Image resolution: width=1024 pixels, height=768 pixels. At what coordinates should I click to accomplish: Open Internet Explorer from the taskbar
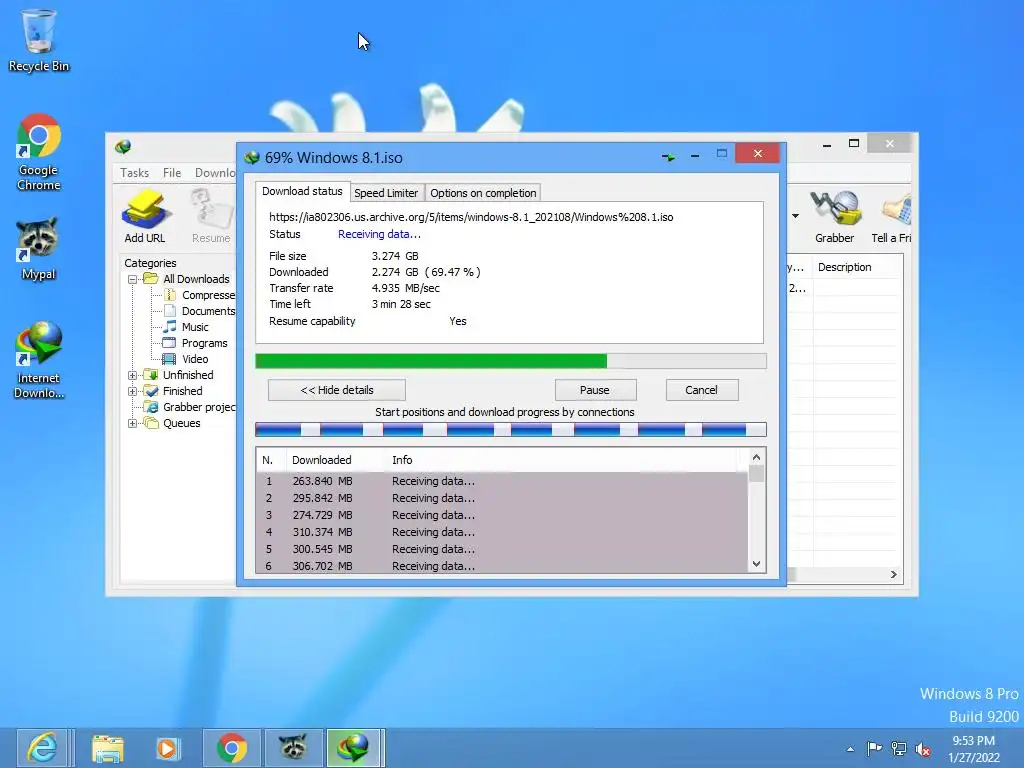point(43,748)
